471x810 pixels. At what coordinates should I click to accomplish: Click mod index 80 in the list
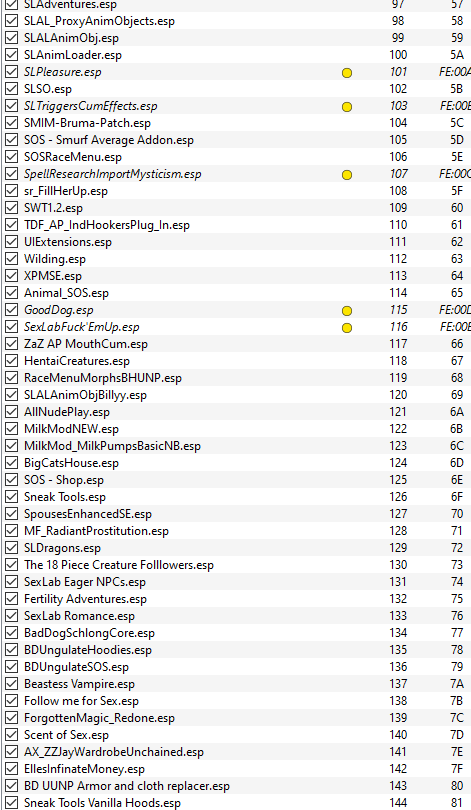click(x=457, y=786)
